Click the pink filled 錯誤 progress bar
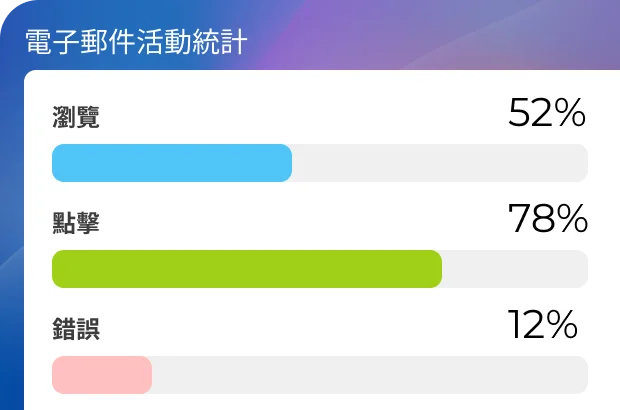The width and height of the screenshot is (620, 410). click(x=102, y=375)
